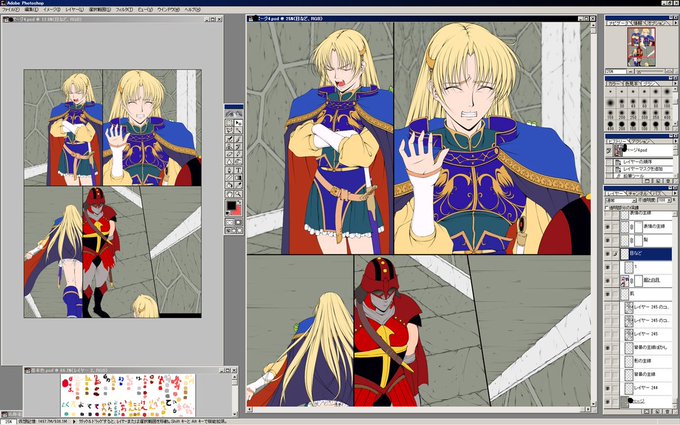Click the swap foreground/background colors icon
680x425 pixels.
click(x=239, y=202)
